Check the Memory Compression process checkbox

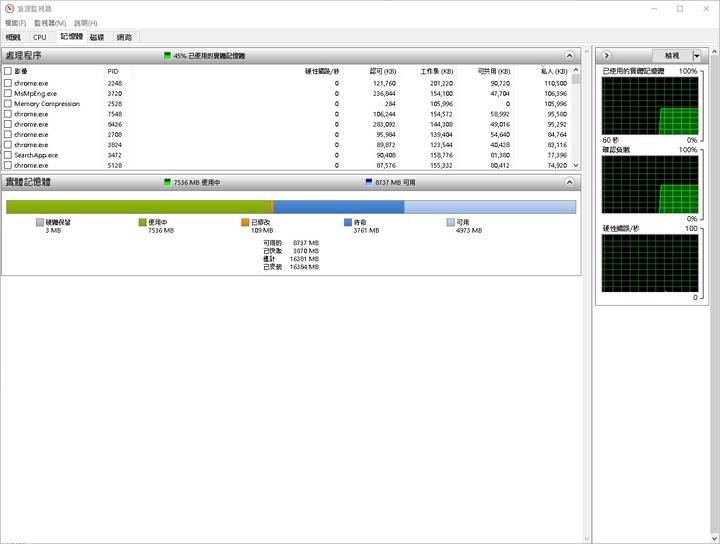tap(8, 104)
